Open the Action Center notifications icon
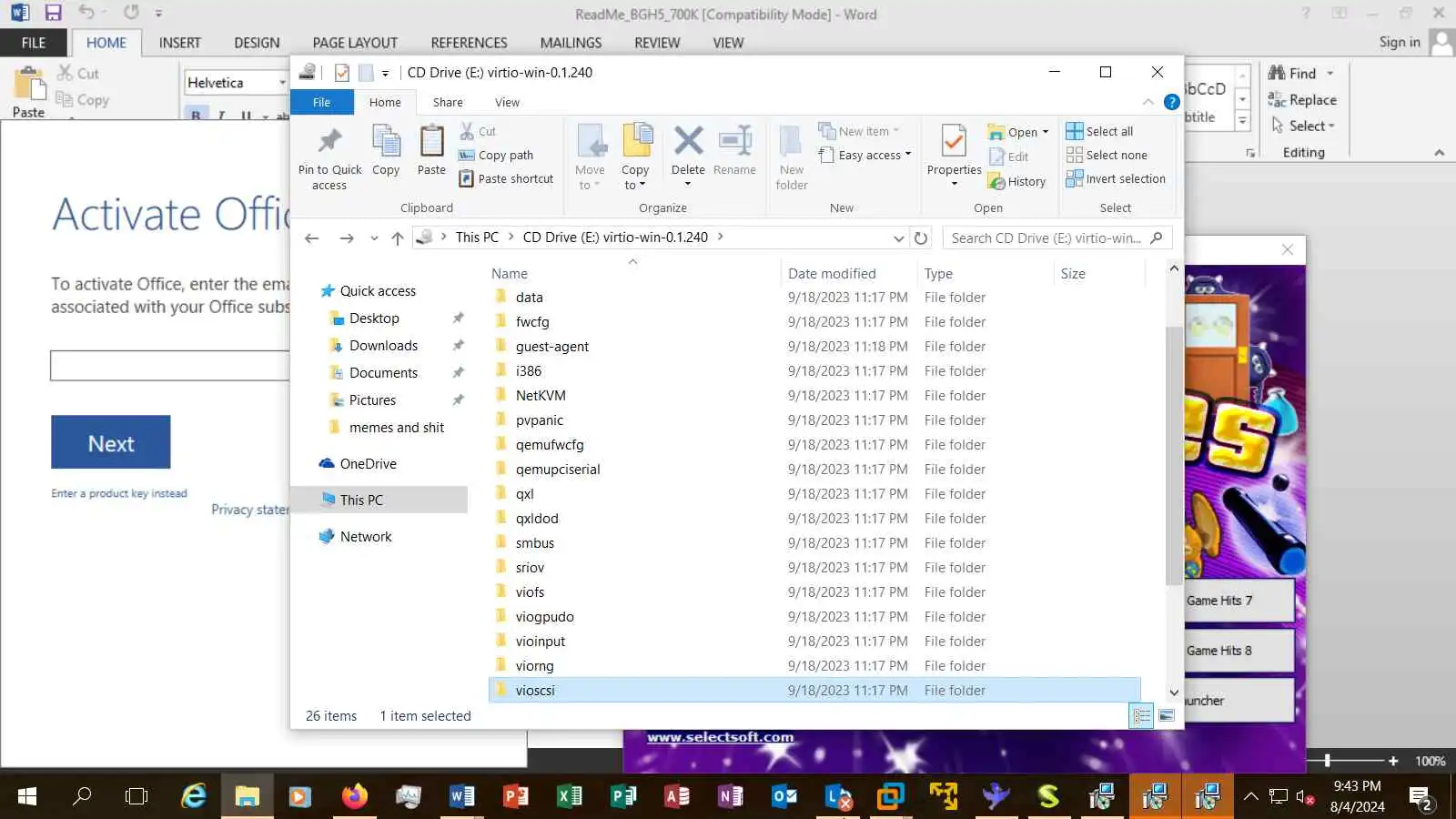1456x819 pixels. (x=1420, y=798)
